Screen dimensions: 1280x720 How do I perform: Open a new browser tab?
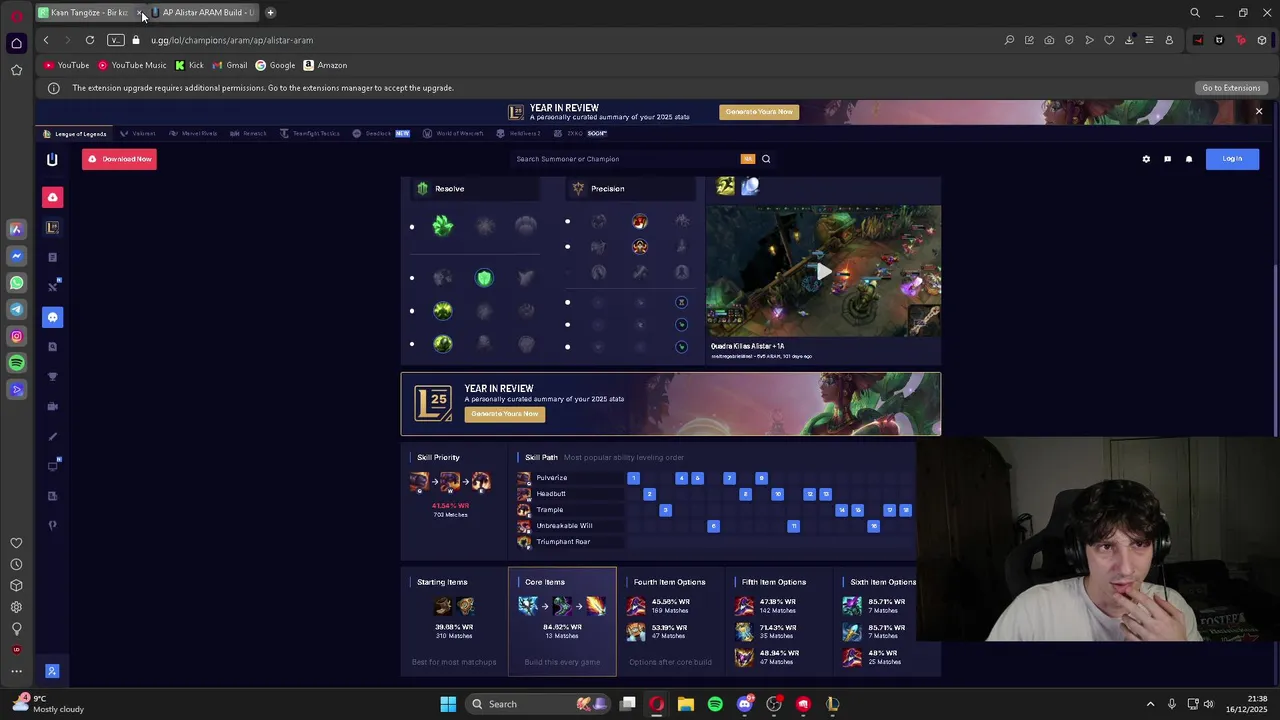(270, 12)
